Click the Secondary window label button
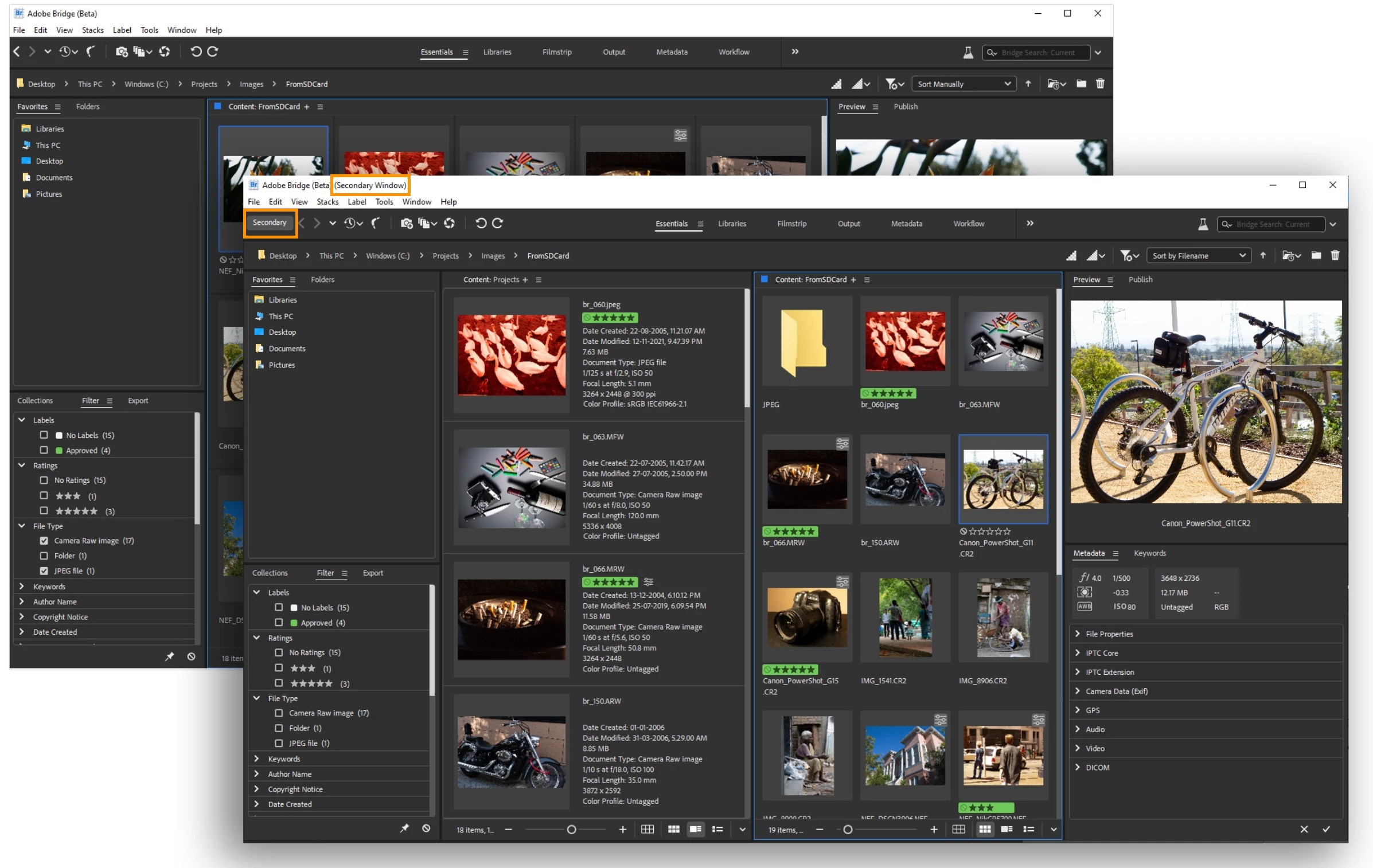The image size is (1373, 868). 270,222
